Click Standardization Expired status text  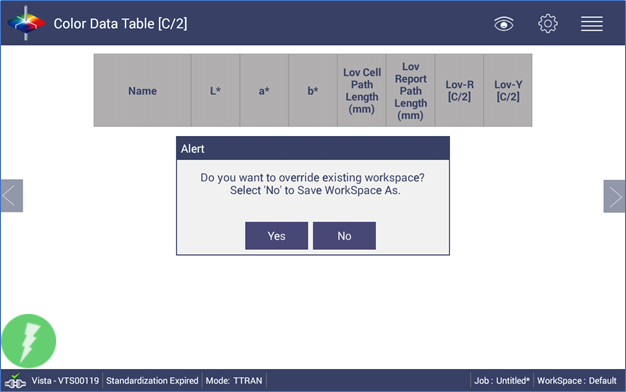point(152,381)
